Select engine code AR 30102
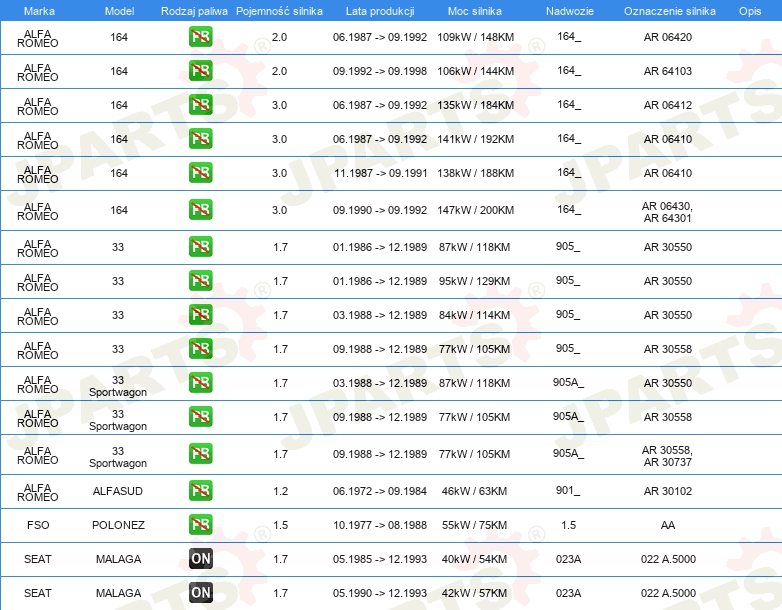Image resolution: width=782 pixels, height=610 pixels. [668, 491]
